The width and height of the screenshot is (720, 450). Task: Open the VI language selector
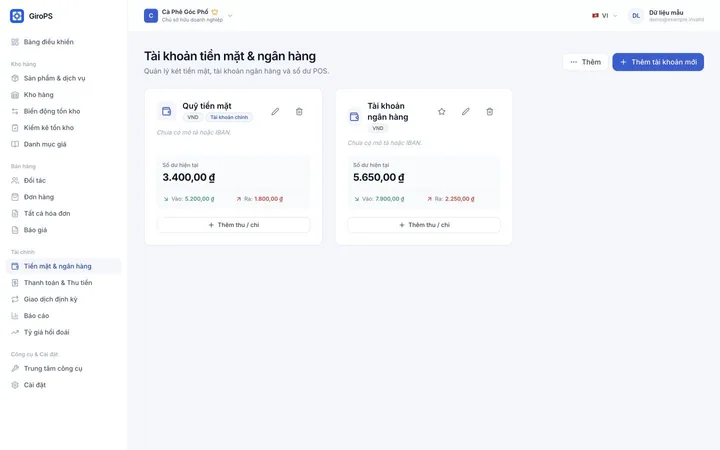click(604, 16)
